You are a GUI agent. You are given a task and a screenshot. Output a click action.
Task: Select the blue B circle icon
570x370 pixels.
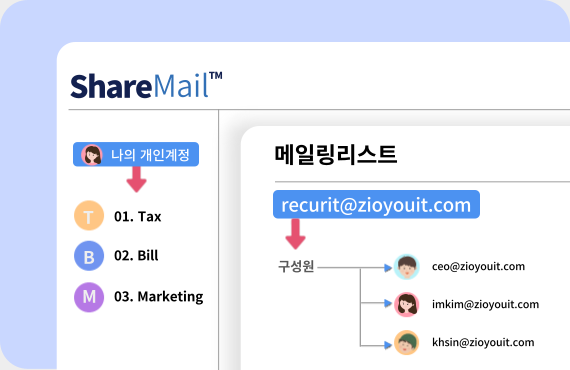(89, 256)
